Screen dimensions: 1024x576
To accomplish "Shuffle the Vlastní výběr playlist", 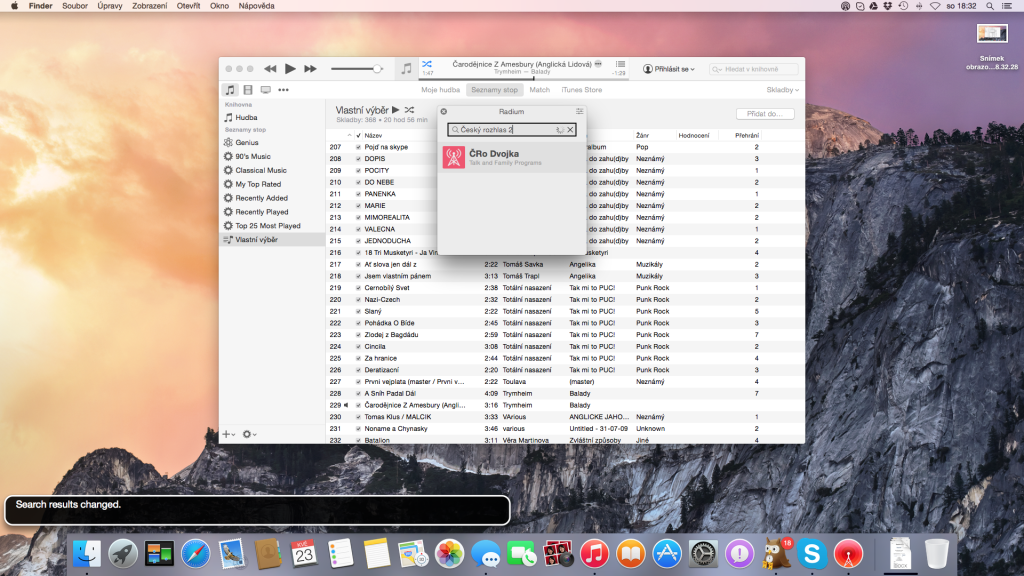I will 409,110.
